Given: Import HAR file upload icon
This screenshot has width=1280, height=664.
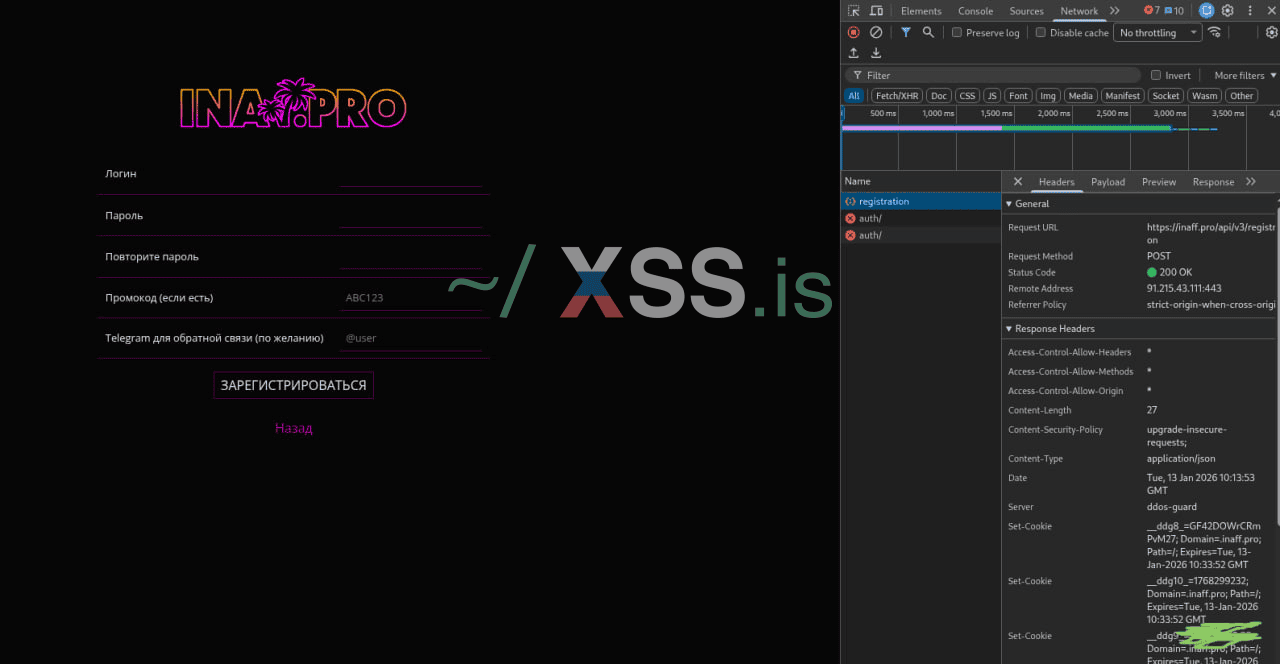Looking at the screenshot, I should click(x=854, y=53).
